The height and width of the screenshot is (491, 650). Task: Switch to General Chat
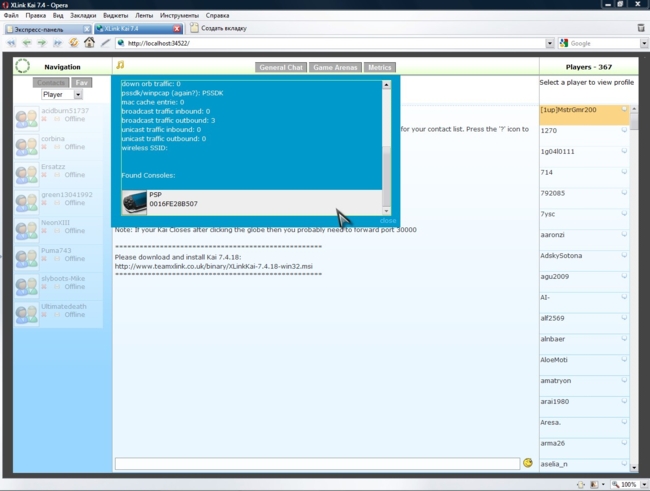(281, 67)
